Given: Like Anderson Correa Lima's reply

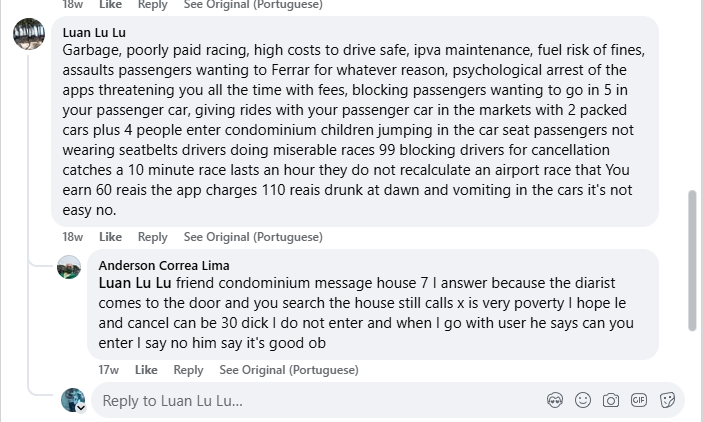Looking at the screenshot, I should pyautogui.click(x=146, y=370).
